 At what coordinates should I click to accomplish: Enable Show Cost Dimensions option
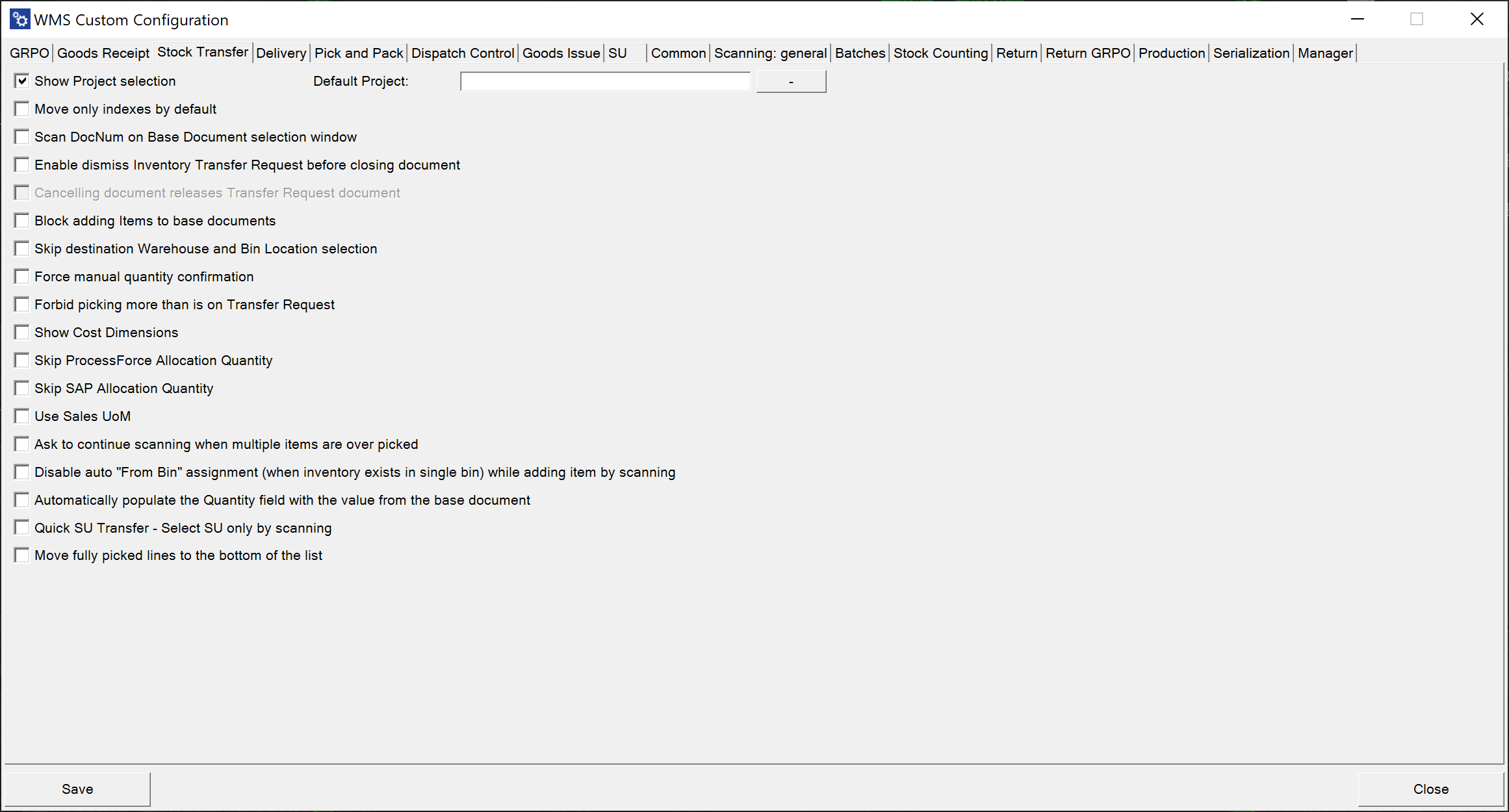pyautogui.click(x=22, y=333)
